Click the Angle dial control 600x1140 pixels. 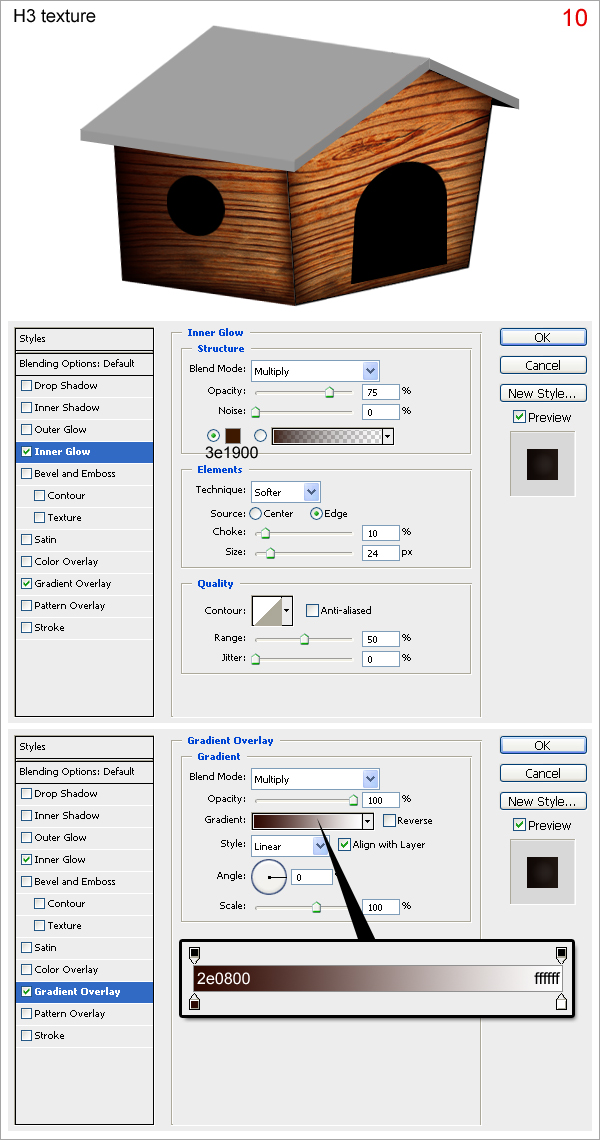pyautogui.click(x=269, y=877)
